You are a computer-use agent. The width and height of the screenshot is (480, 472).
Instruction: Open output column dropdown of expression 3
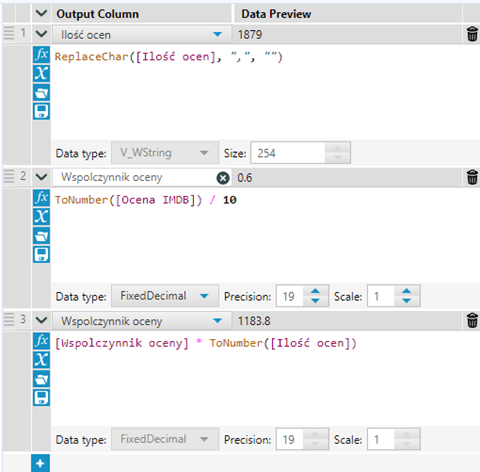click(217, 321)
